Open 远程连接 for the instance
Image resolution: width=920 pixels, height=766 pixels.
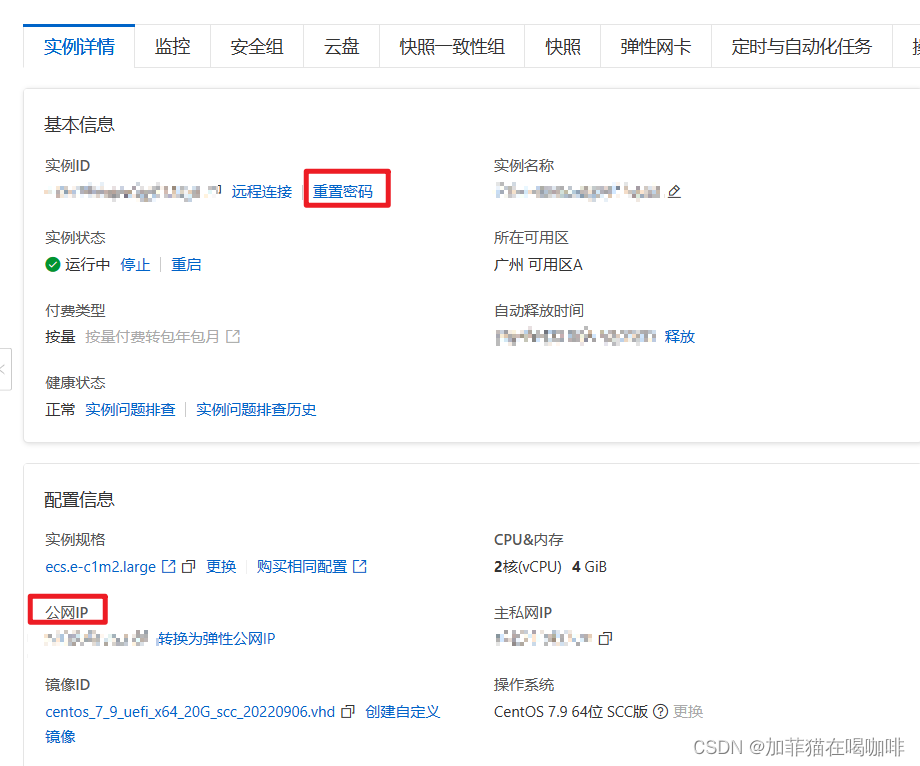pos(261,191)
